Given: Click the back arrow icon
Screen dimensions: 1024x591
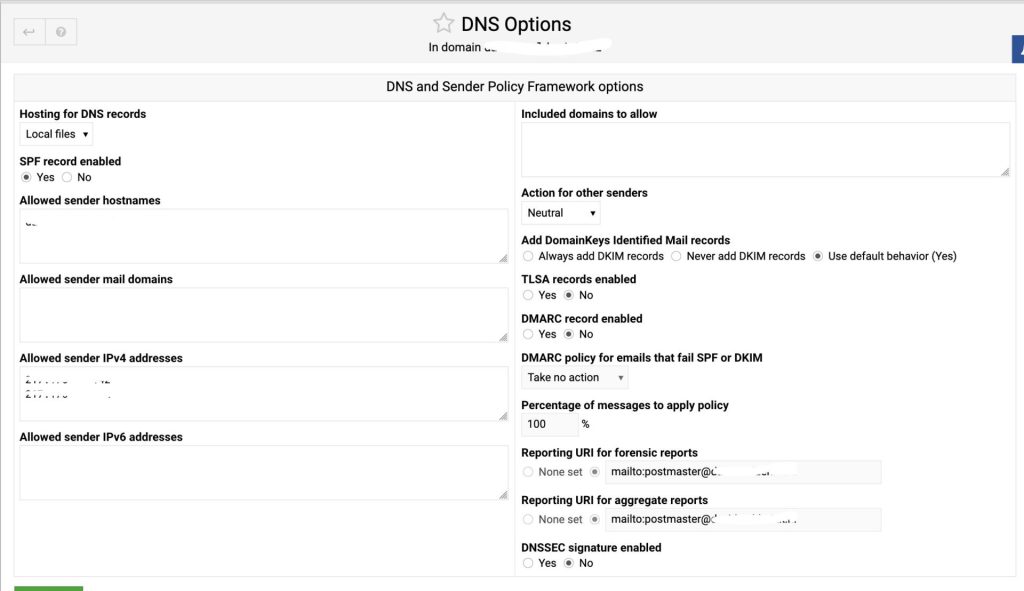Looking at the screenshot, I should 29,32.
